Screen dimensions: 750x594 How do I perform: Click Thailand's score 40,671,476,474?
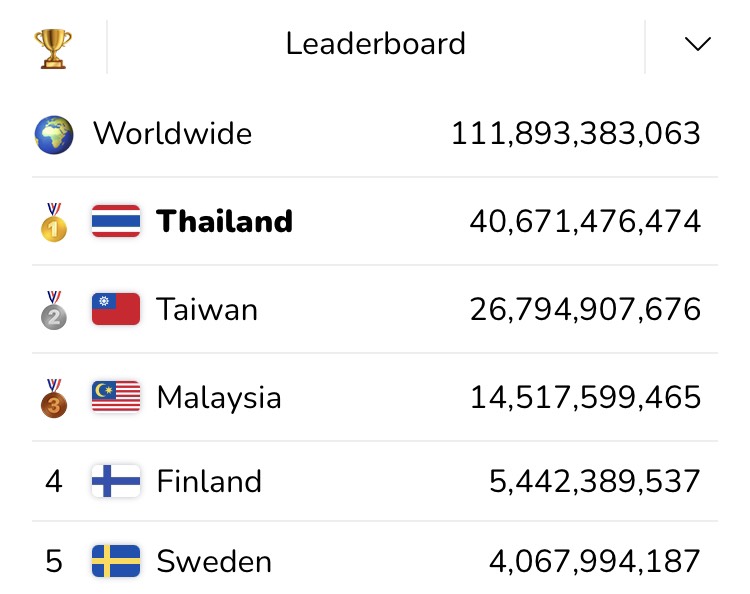(585, 221)
